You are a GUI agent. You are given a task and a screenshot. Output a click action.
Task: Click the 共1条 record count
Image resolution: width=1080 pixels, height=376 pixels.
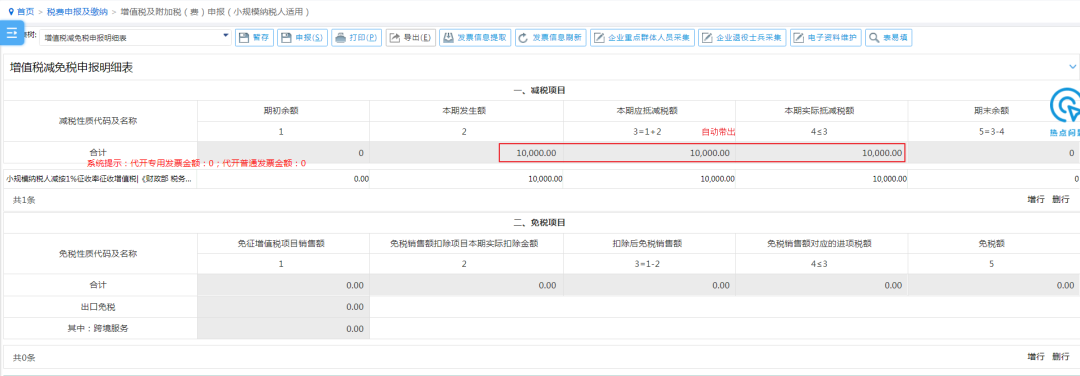(24, 199)
